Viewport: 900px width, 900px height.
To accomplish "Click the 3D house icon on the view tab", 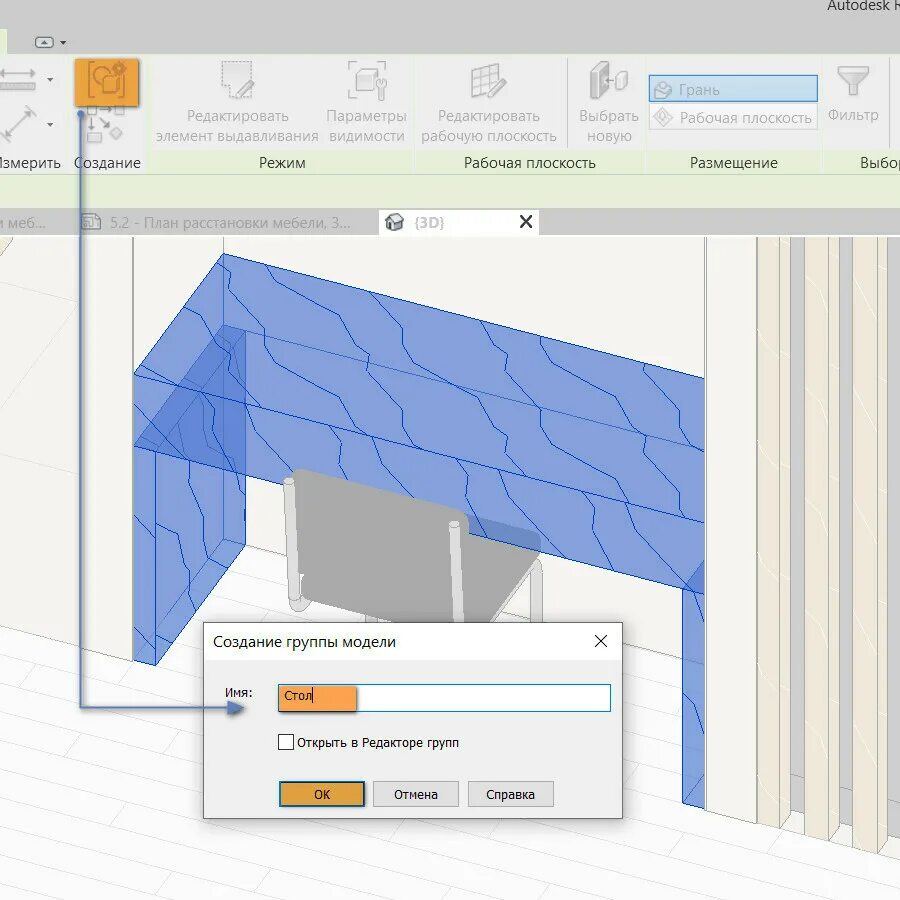I will (x=394, y=222).
